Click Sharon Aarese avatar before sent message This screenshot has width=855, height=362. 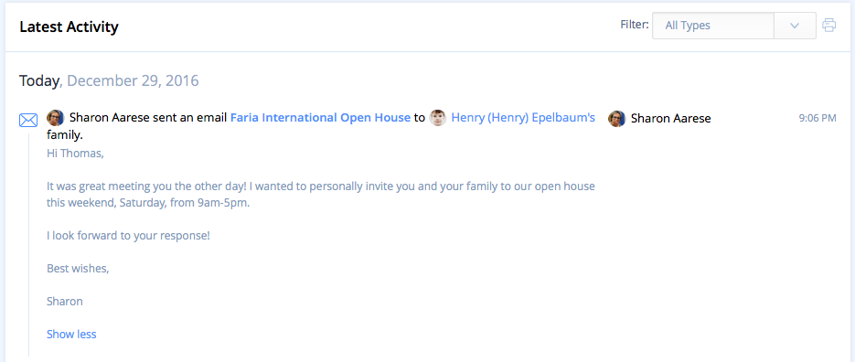(56, 118)
